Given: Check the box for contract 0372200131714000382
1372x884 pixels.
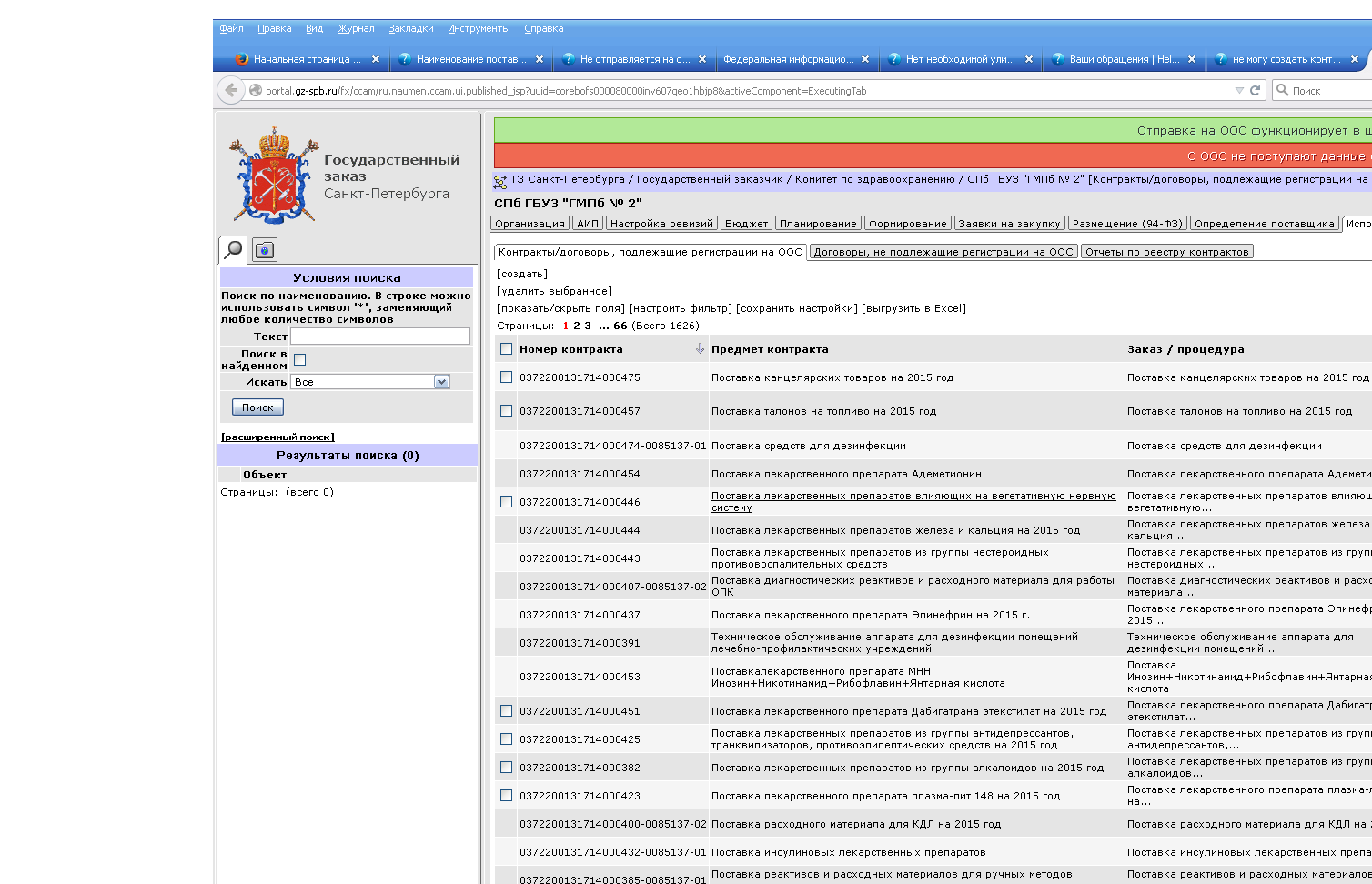Looking at the screenshot, I should tap(507, 767).
